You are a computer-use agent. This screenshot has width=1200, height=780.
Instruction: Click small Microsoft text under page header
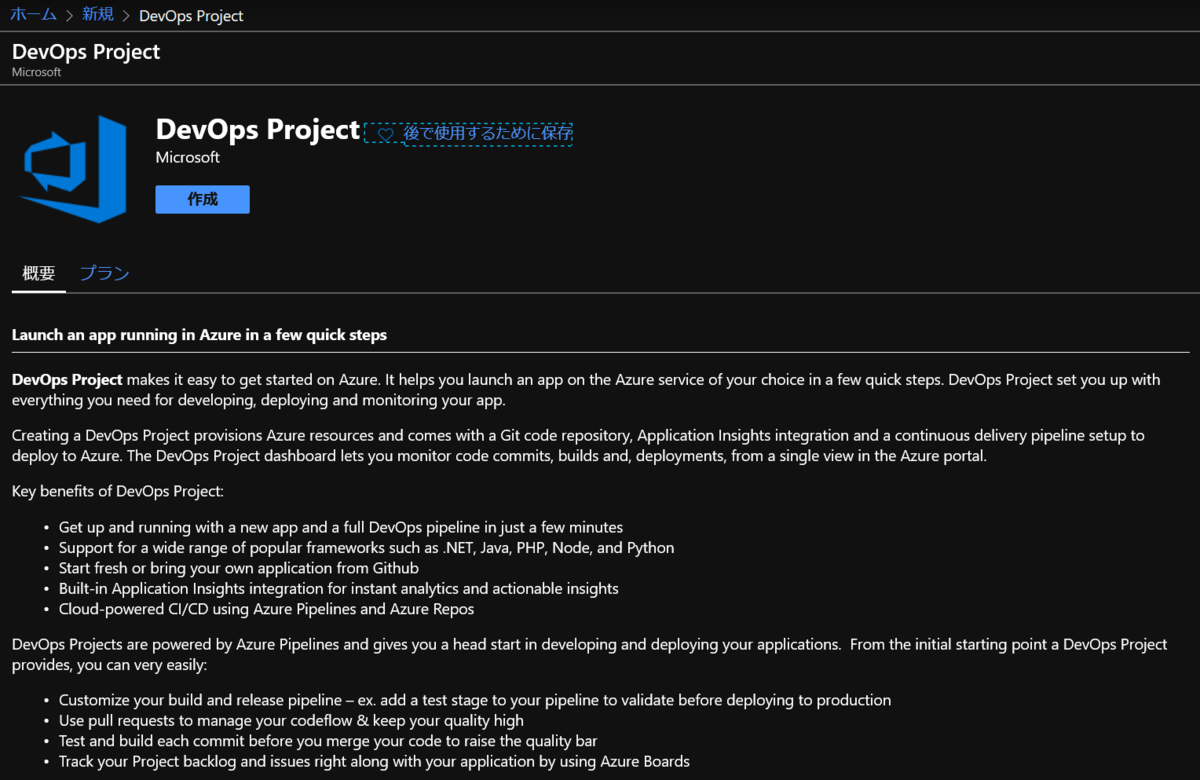(36, 72)
